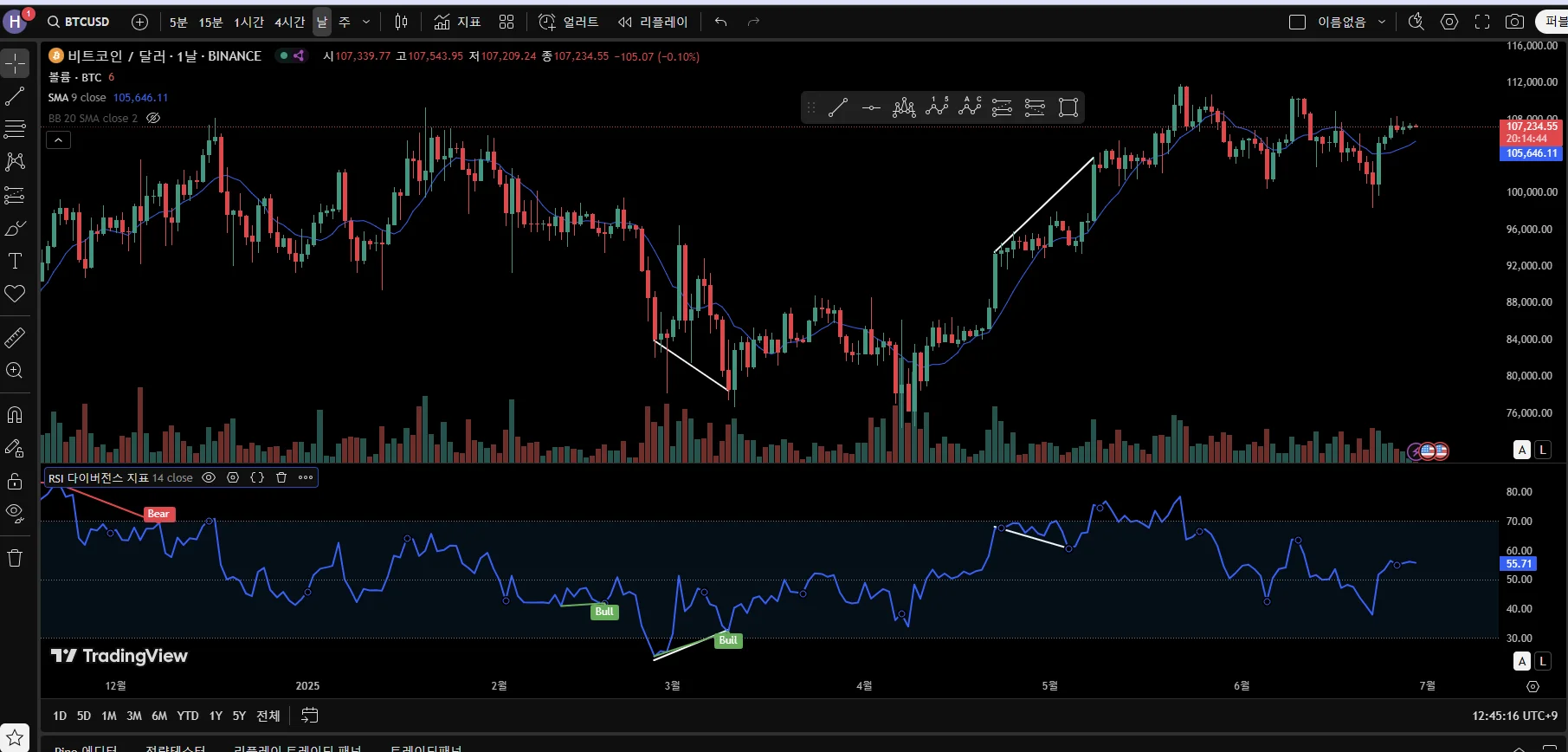Toggle lock all drawing tools
This screenshot has height=752, width=1568.
tap(15, 481)
